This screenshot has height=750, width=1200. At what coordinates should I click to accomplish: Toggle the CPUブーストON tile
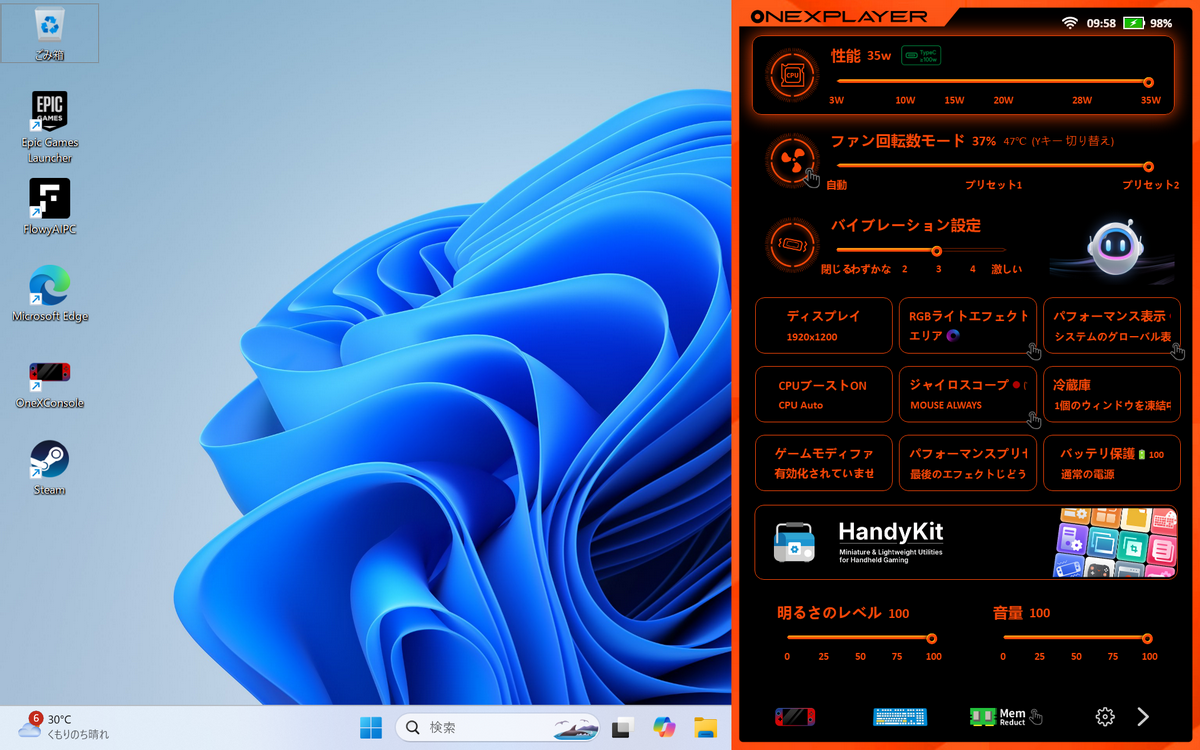824,394
